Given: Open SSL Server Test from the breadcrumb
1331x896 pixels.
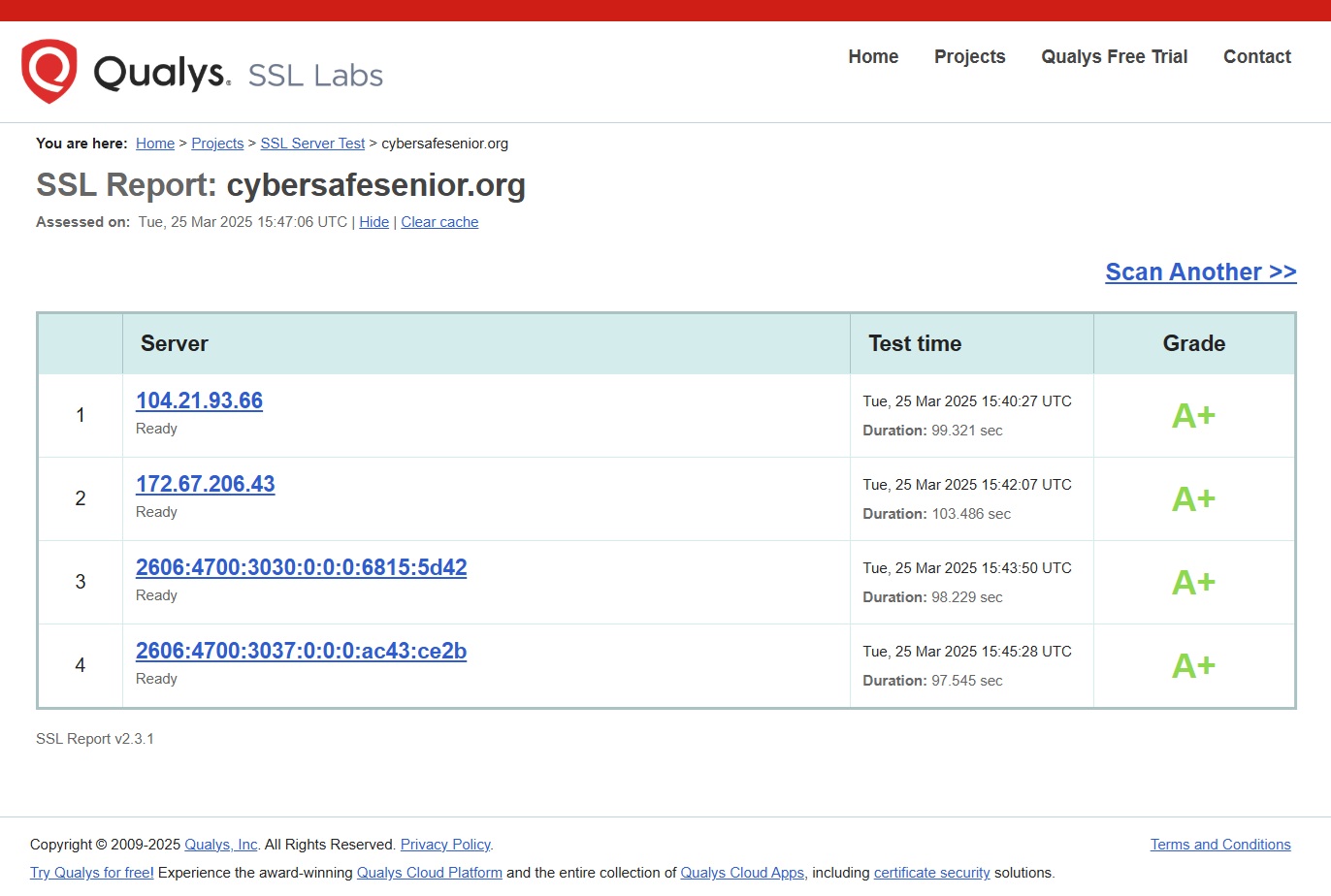Looking at the screenshot, I should click(311, 143).
